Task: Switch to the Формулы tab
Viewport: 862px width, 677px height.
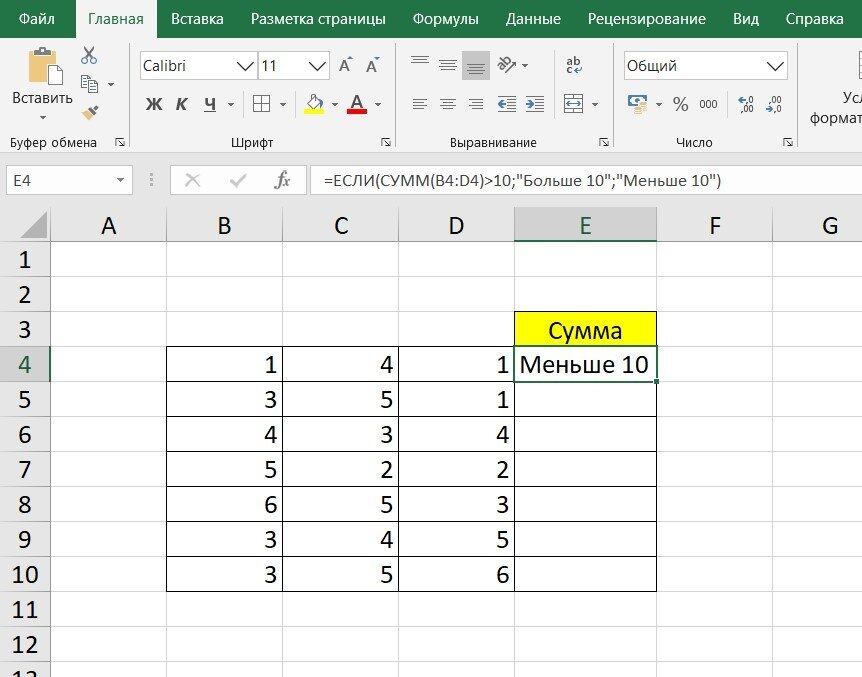Action: click(445, 19)
